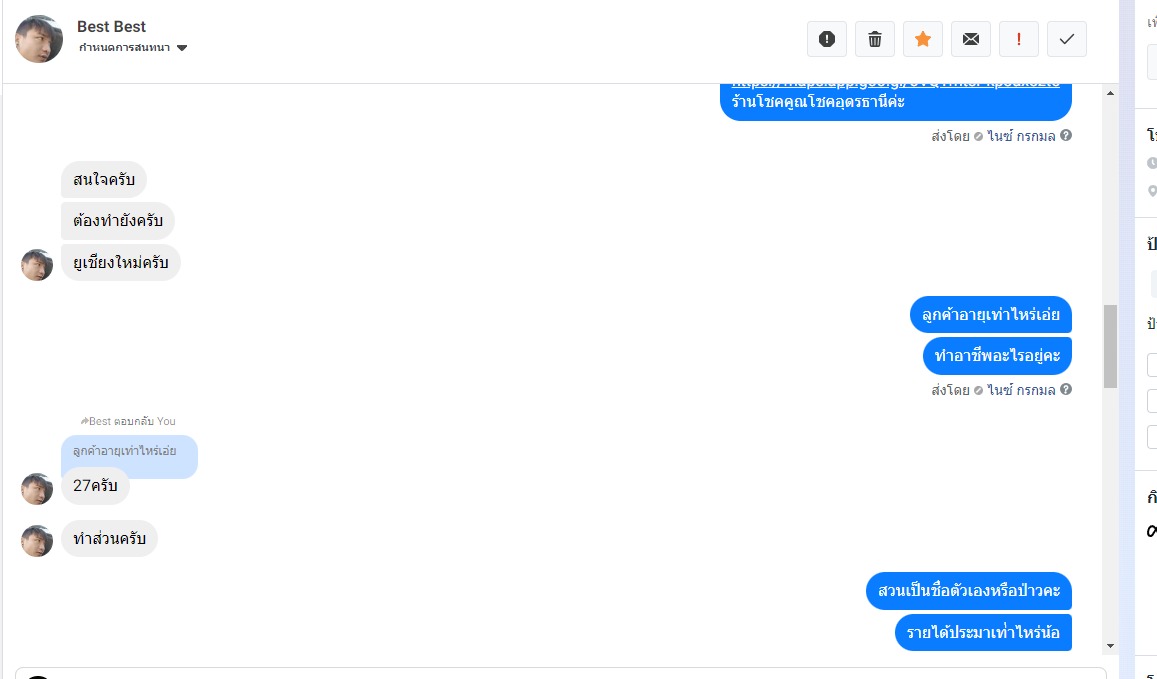Mark conversation done with checkmark icon
1157x679 pixels.
point(1066,39)
